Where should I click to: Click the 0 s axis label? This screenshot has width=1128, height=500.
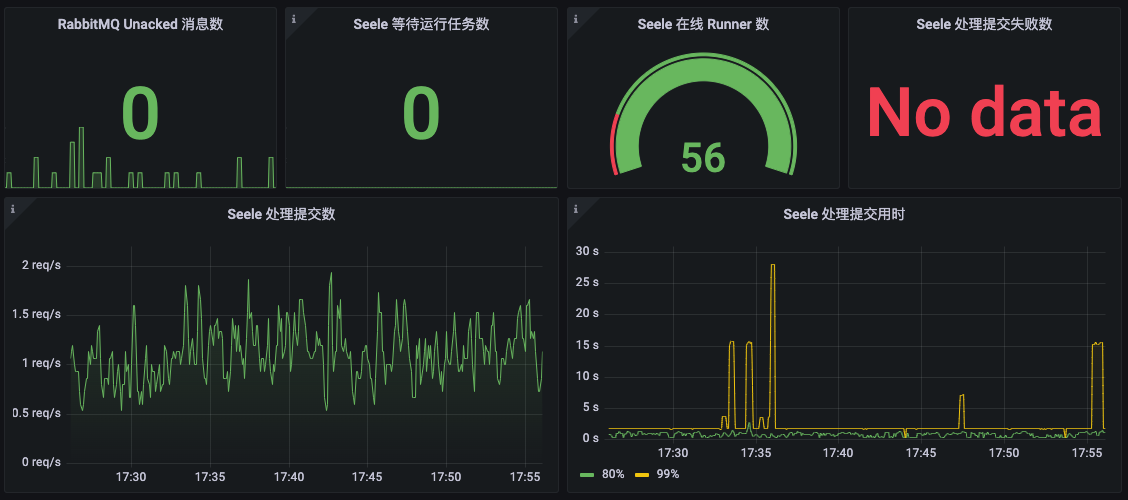coord(591,438)
